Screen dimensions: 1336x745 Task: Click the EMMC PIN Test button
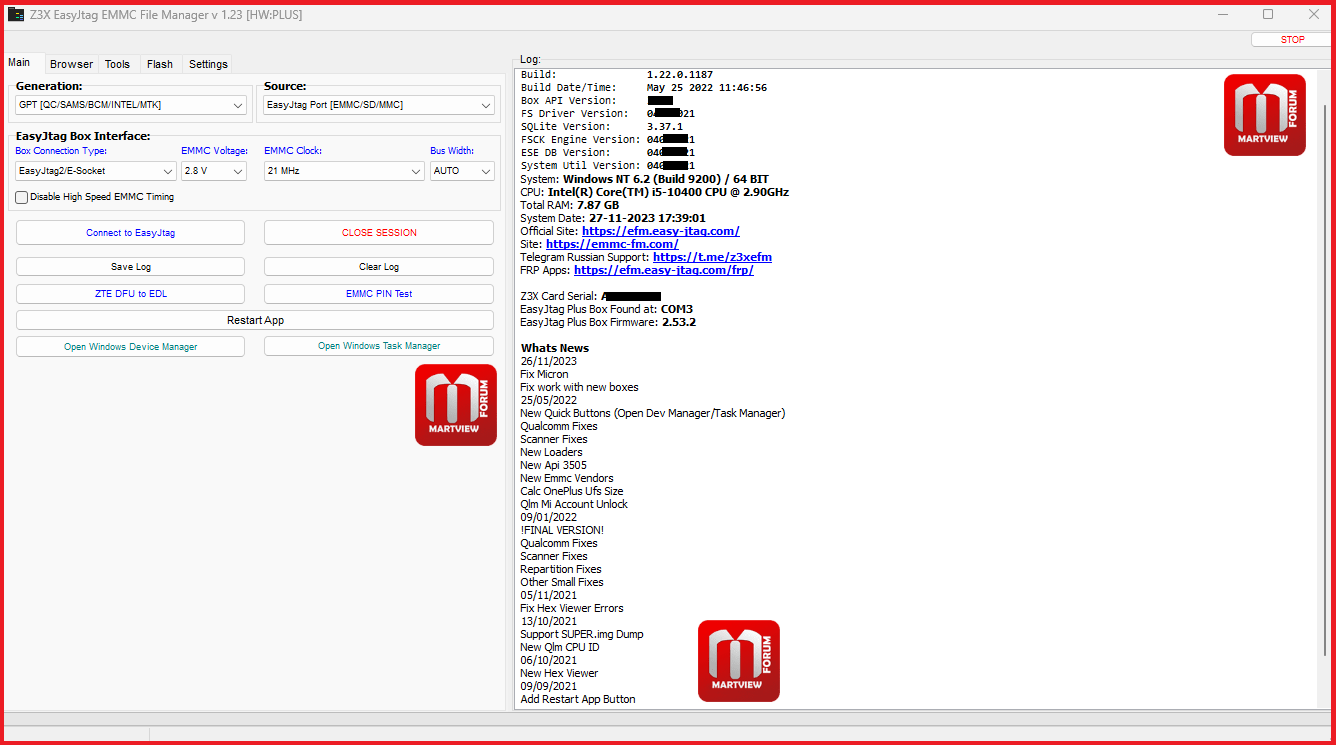click(x=379, y=294)
